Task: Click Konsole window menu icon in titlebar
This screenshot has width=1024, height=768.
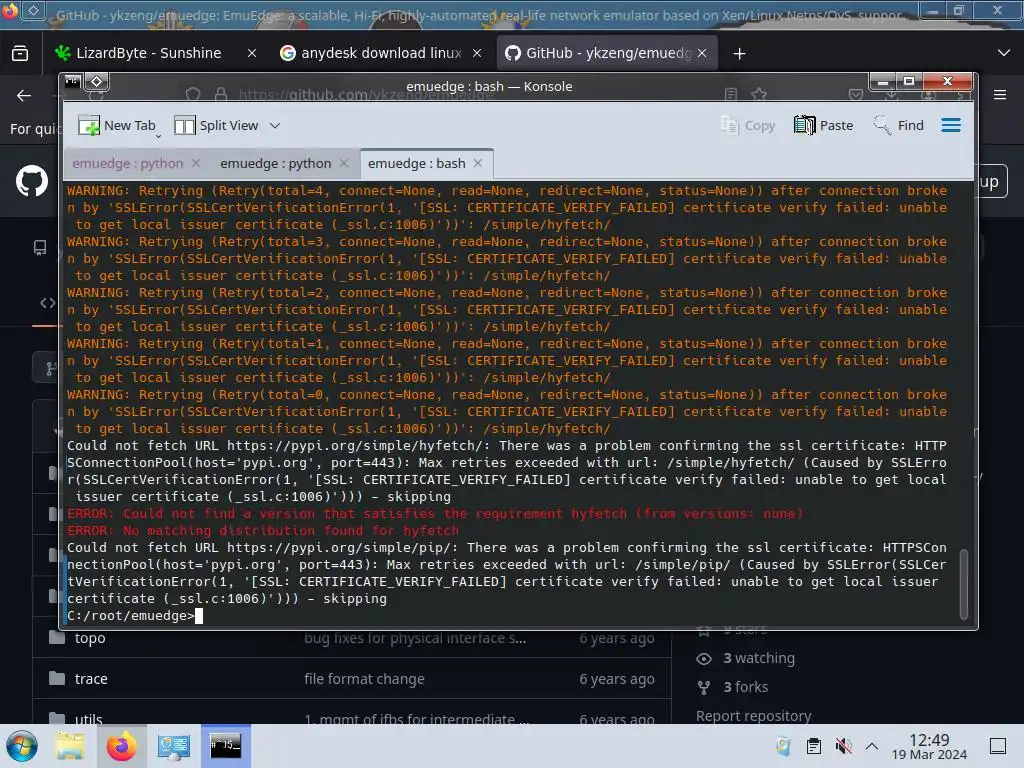Action: [x=72, y=82]
